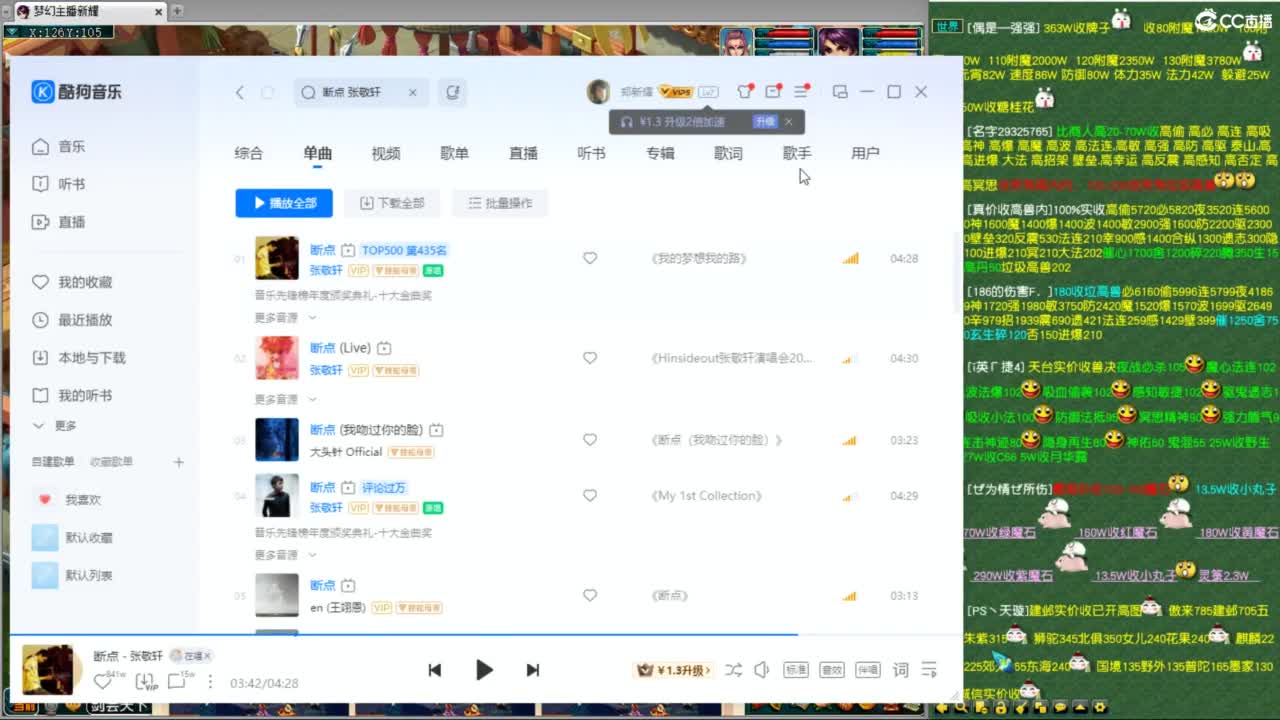
Task: Click the VIP badge next to username
Action: [677, 92]
